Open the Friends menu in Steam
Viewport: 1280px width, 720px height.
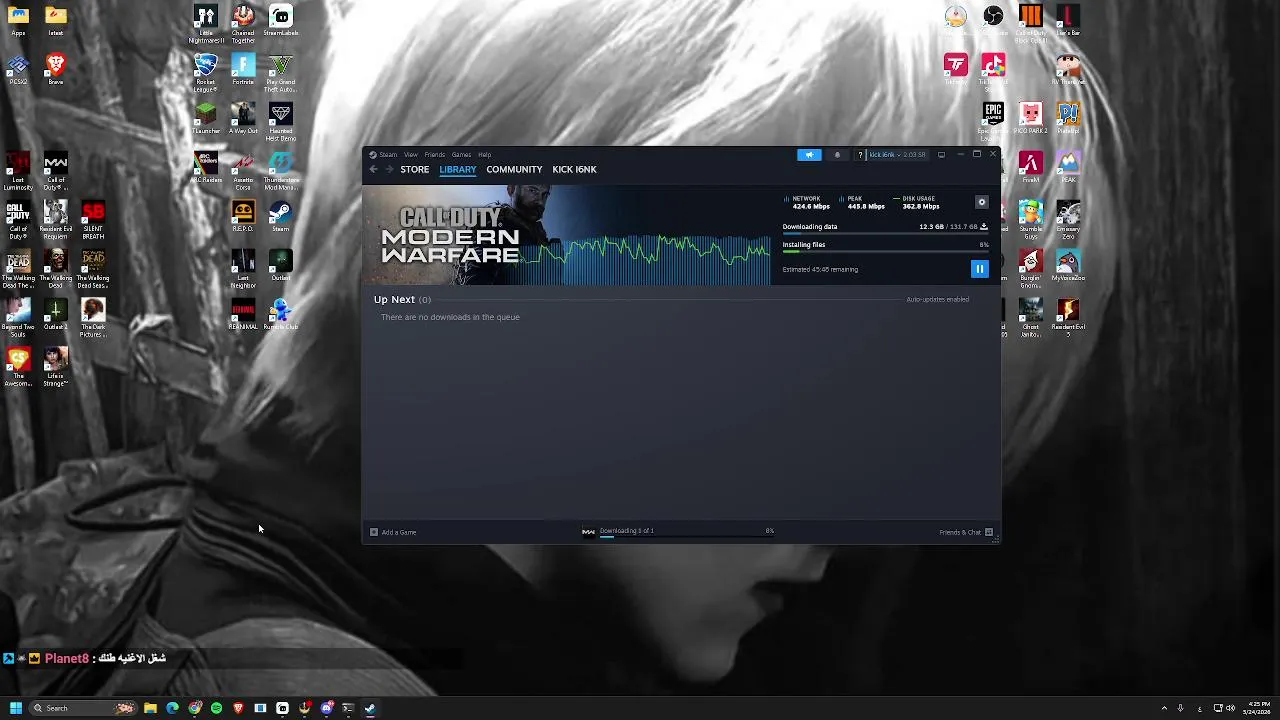coord(434,155)
